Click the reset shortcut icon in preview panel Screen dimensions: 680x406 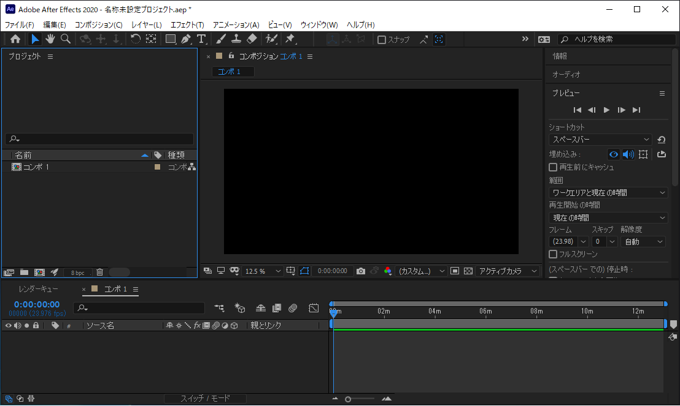point(661,140)
